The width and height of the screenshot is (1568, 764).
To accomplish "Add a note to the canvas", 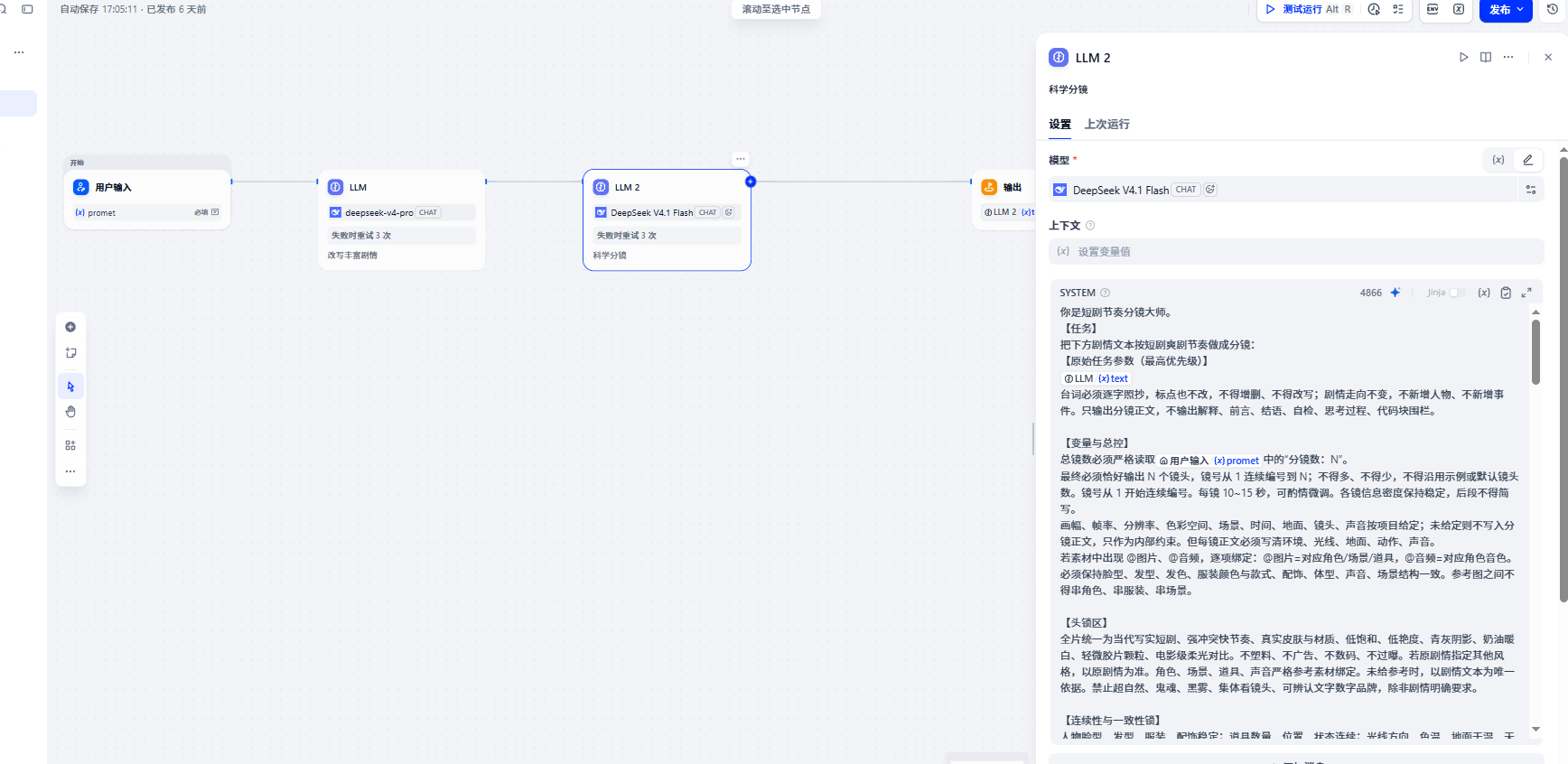I will tap(70, 353).
